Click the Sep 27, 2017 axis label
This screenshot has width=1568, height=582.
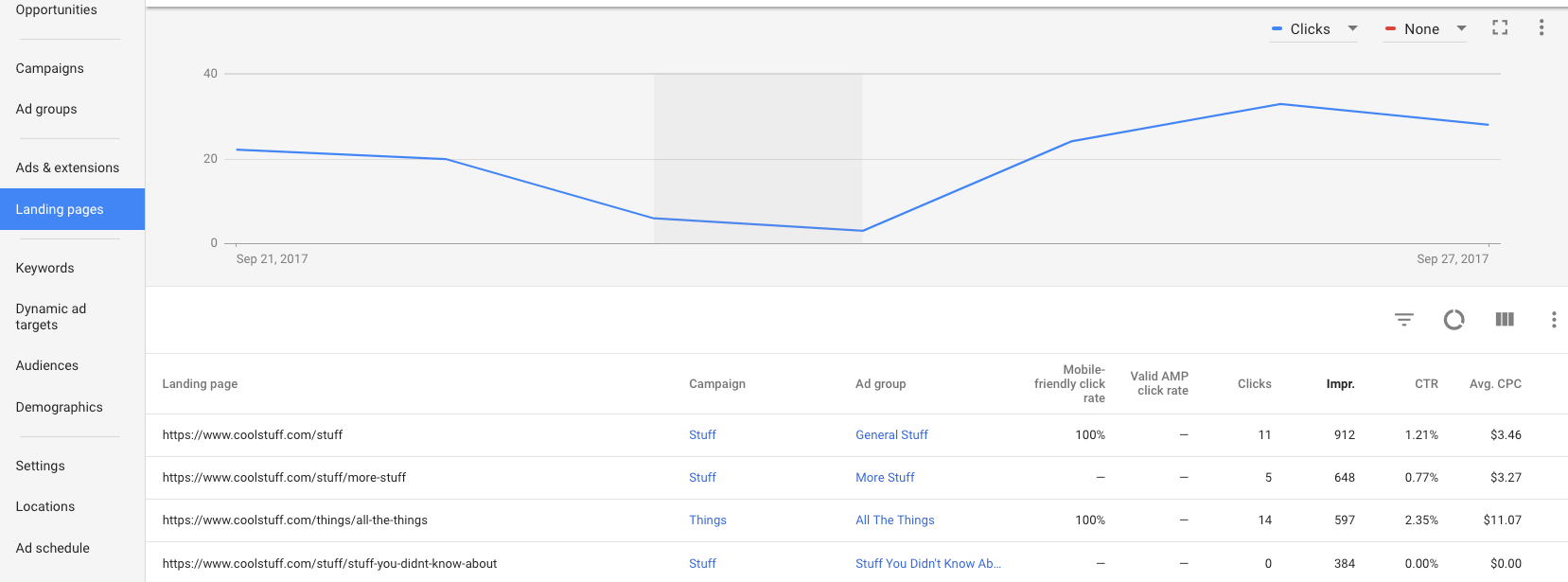1453,259
